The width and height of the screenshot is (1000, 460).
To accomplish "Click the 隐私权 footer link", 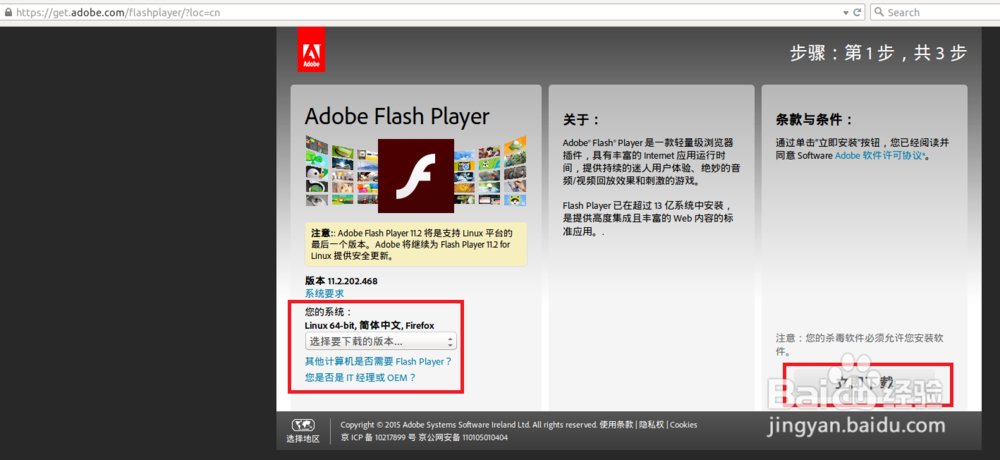I will point(652,425).
